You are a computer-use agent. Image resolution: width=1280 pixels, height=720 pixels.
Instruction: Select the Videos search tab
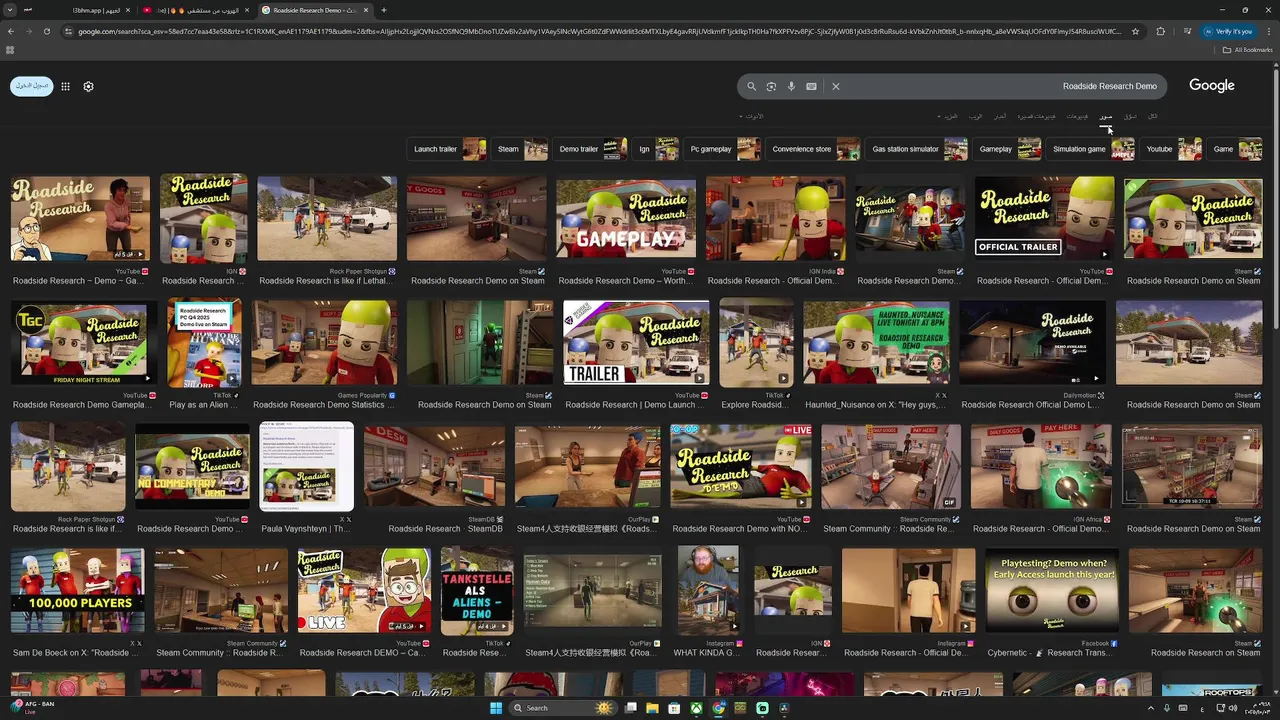click(1077, 116)
